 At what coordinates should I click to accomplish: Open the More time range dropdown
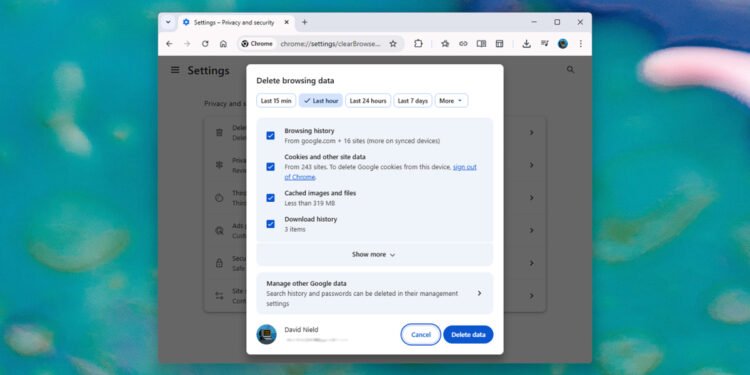click(x=451, y=101)
